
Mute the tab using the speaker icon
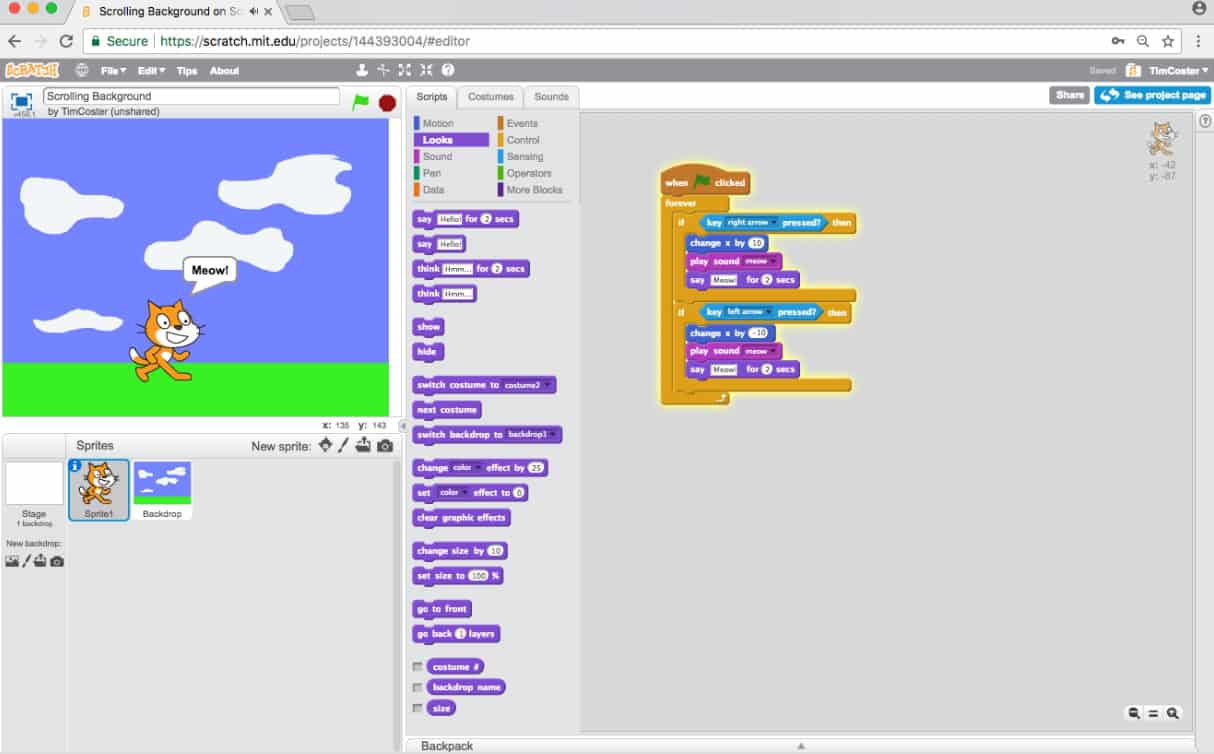click(254, 12)
